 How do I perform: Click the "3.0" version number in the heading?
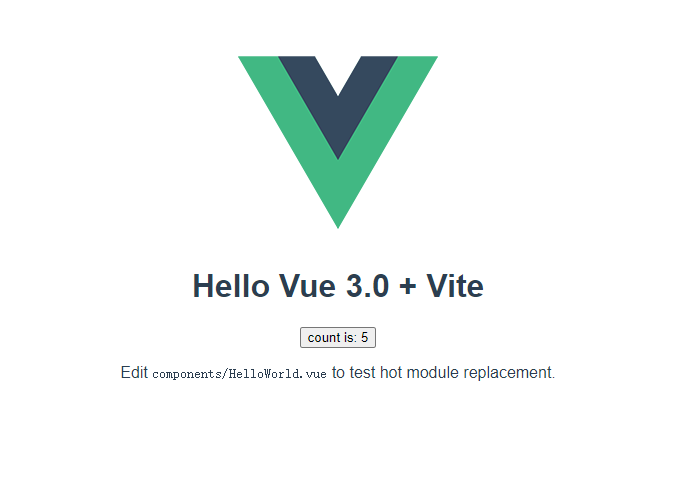[368, 286]
